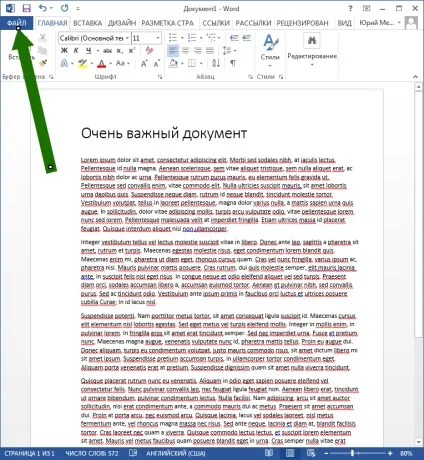424x460 pixels.
Task: Expand Шрифт group dialog launcher
Action: (x=160, y=77)
